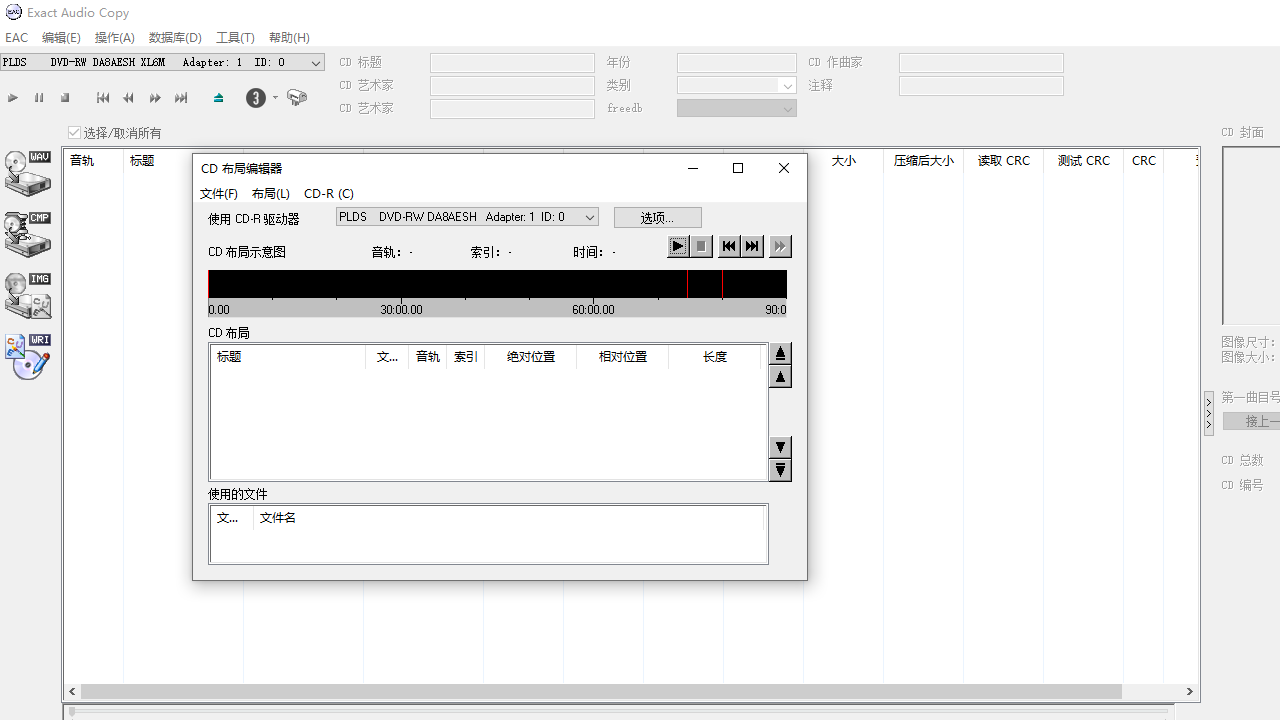Click the bottom horizontal scrollbar
1280x720 pixels.
click(x=600, y=691)
